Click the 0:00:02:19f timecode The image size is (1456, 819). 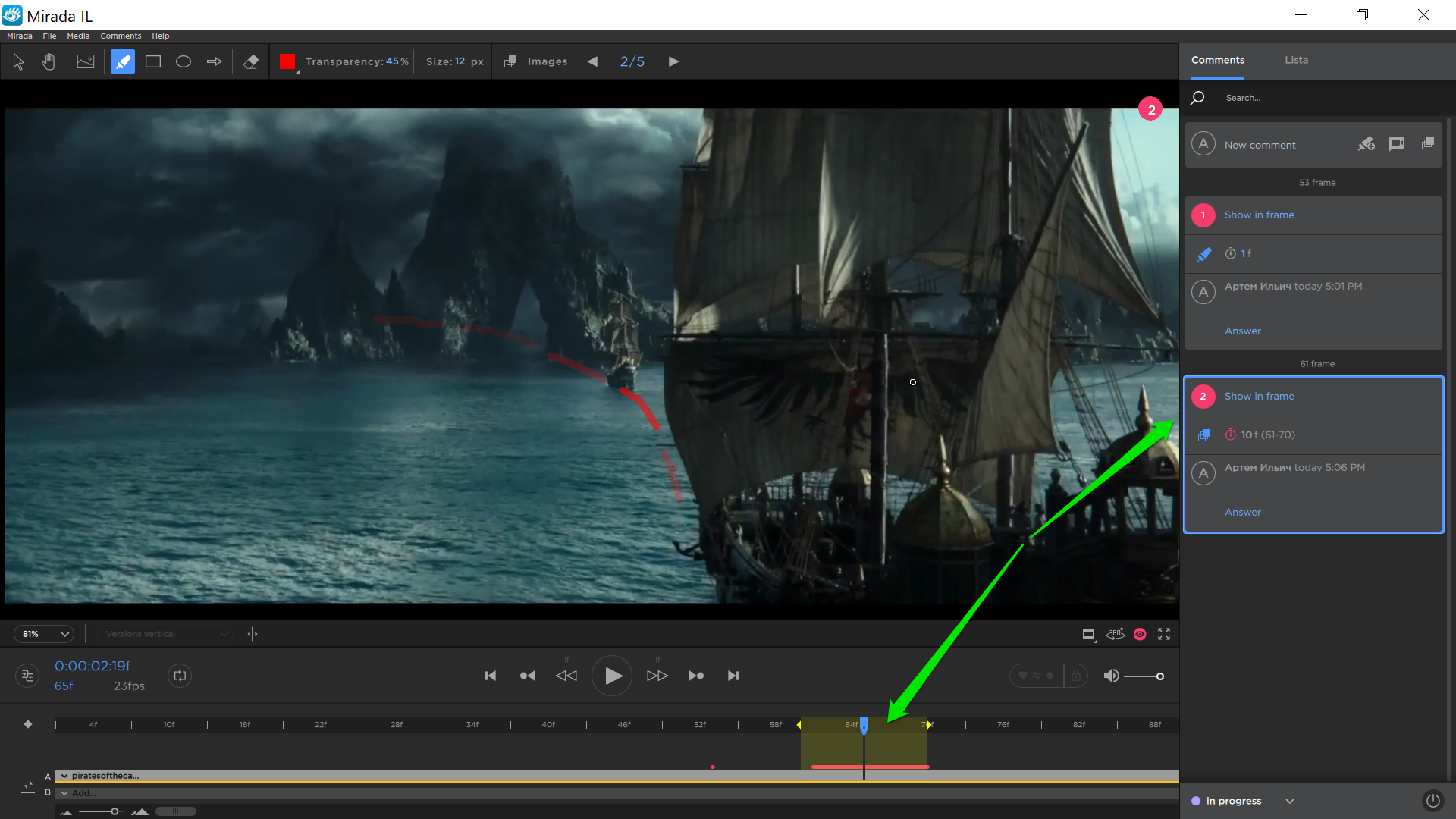[93, 666]
